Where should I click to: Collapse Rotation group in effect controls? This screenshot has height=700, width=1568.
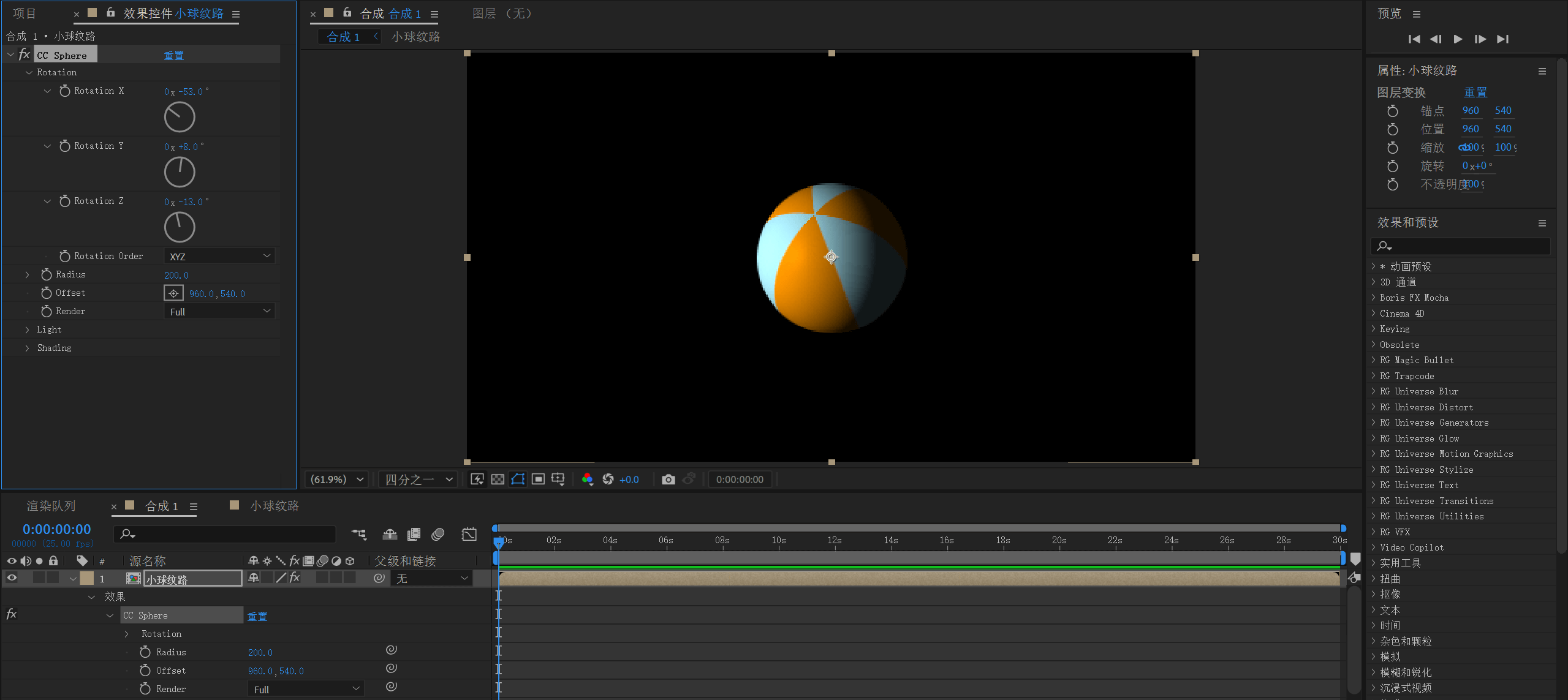pyautogui.click(x=29, y=72)
